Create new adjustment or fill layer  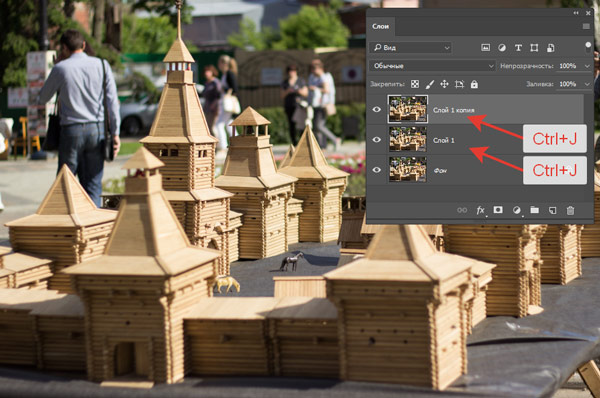tap(517, 210)
